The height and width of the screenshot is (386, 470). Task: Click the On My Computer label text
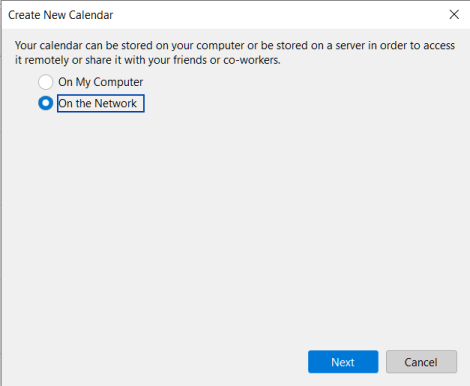click(x=101, y=82)
